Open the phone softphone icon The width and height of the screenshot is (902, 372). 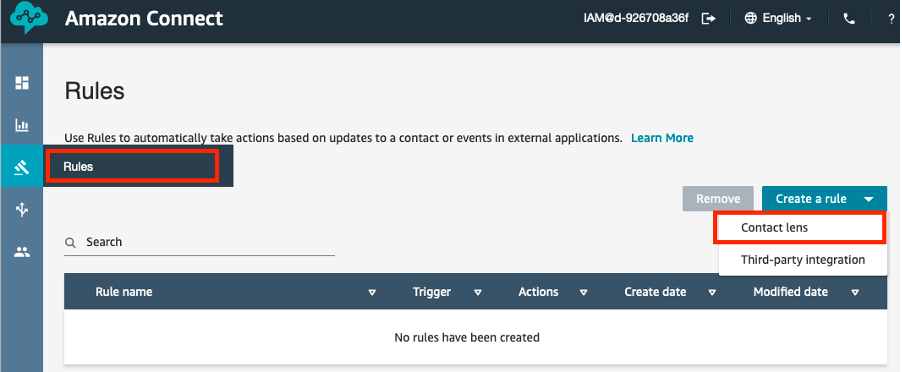849,18
